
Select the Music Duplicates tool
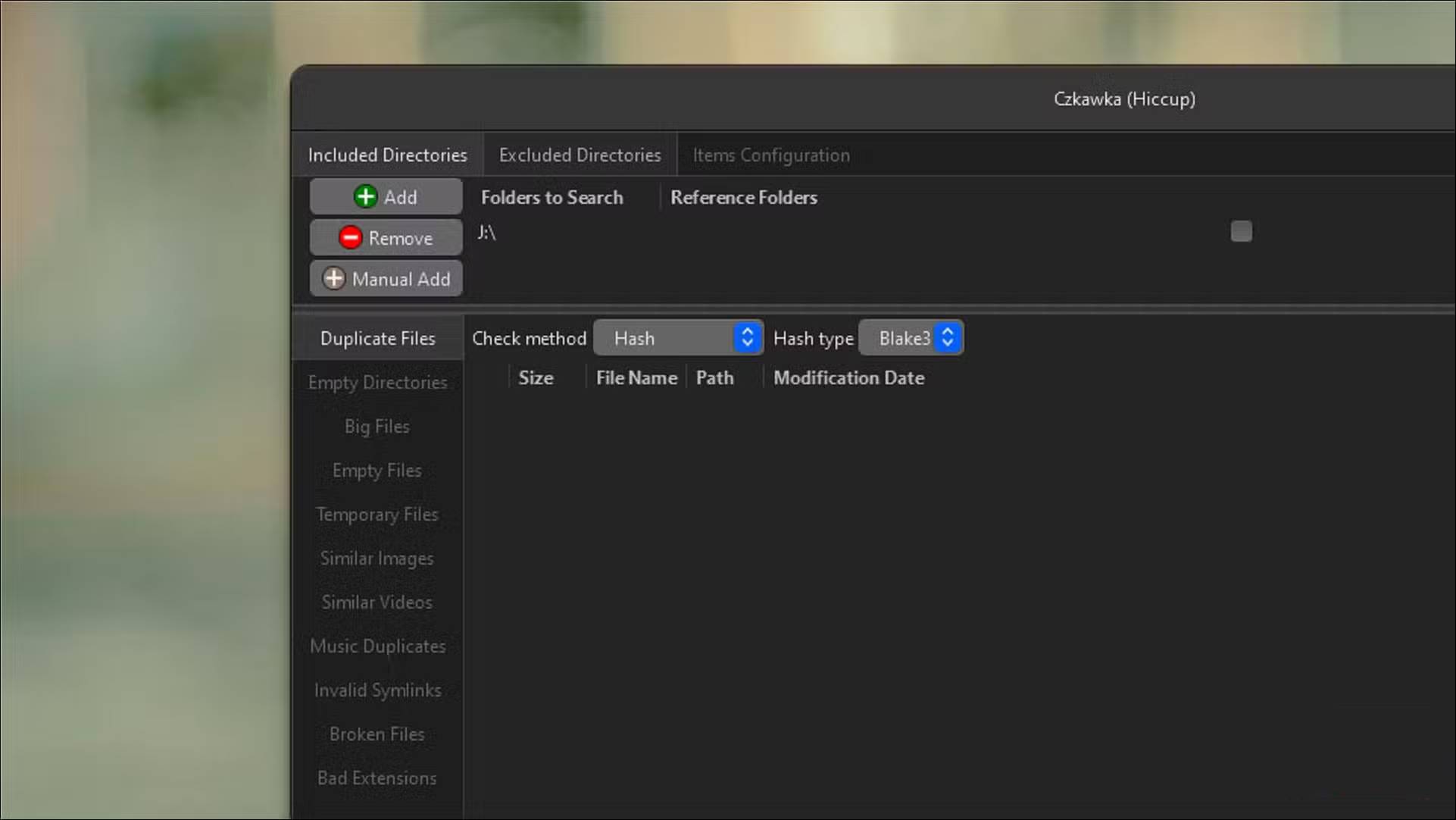coord(376,646)
